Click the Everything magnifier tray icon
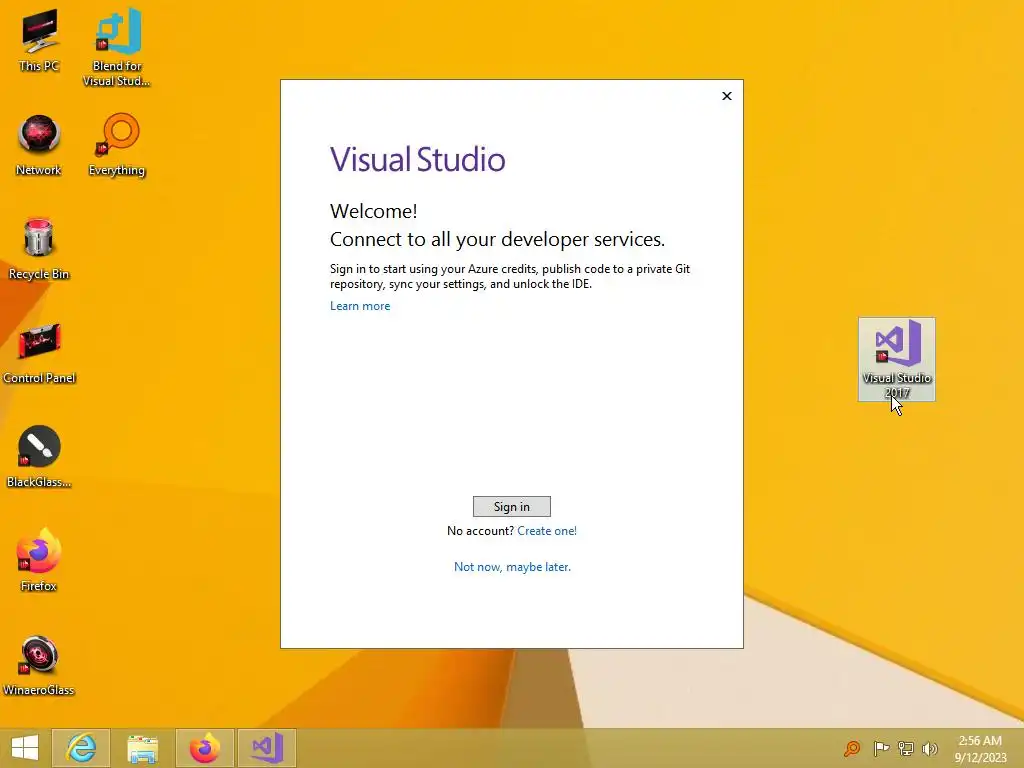The height and width of the screenshot is (768, 1024). point(852,748)
